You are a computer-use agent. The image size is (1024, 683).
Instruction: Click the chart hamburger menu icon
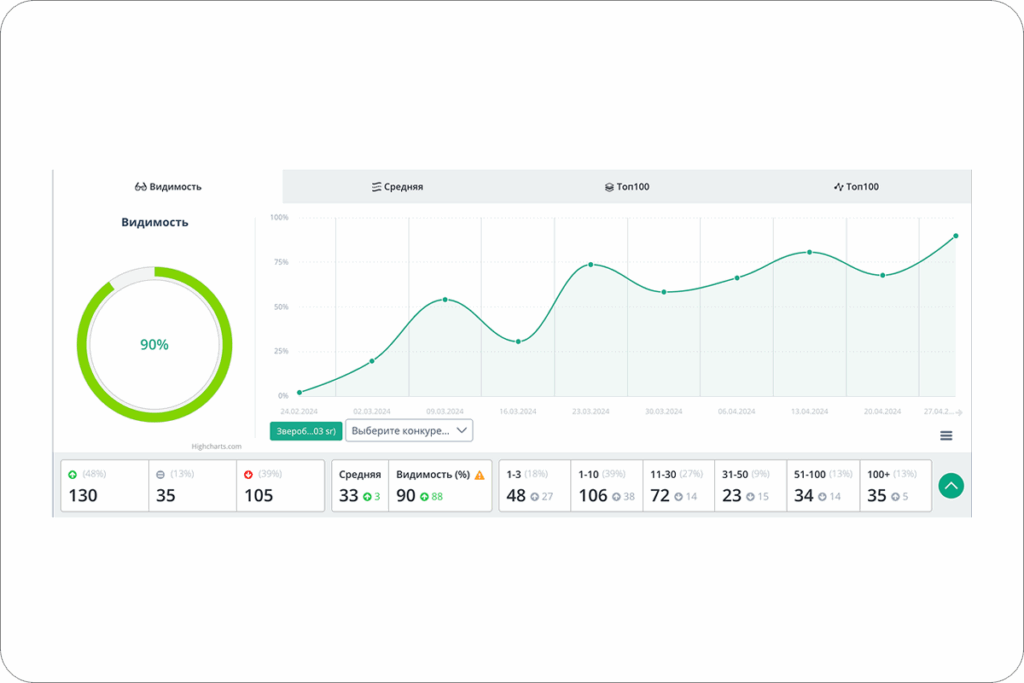[x=946, y=436]
